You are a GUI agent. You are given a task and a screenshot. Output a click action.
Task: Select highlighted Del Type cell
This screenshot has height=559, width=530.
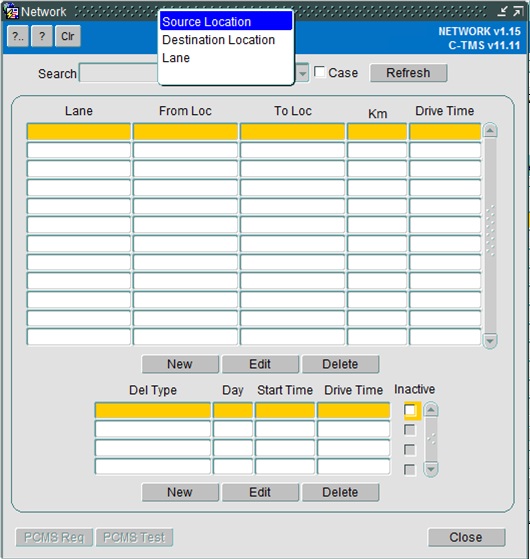153,410
